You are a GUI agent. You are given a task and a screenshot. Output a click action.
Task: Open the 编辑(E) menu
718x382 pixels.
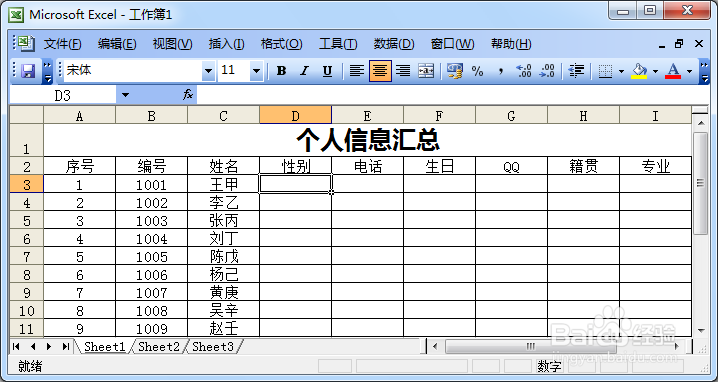click(117, 44)
